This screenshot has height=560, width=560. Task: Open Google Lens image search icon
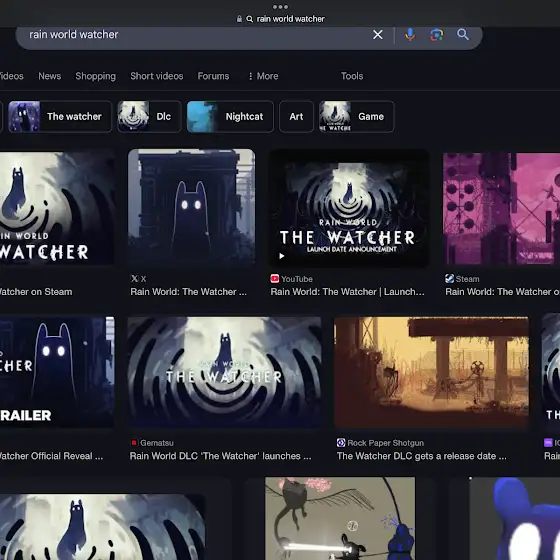(x=436, y=35)
